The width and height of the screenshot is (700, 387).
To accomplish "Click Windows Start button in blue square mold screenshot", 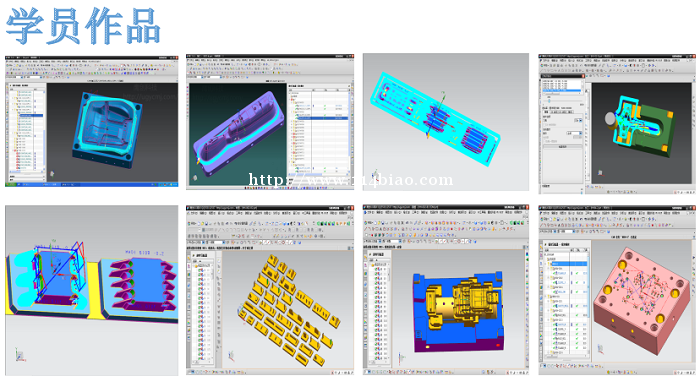I will pos(10,184).
